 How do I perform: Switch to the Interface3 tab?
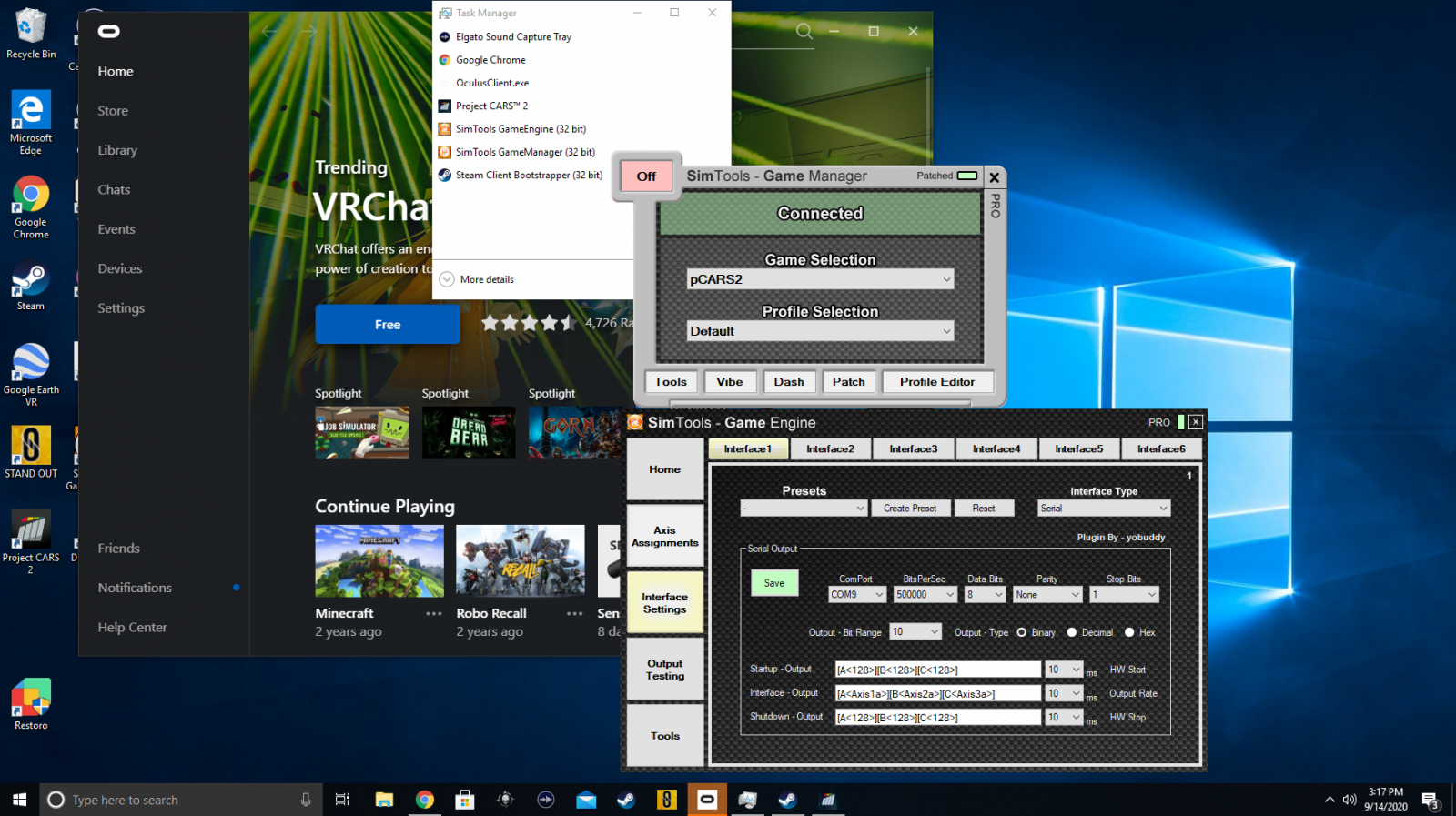(x=913, y=448)
